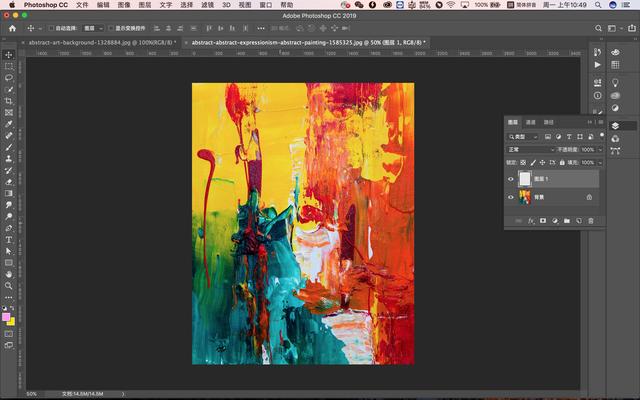The width and height of the screenshot is (640, 400).
Task: Create a new group with folder icon
Action: coord(566,220)
